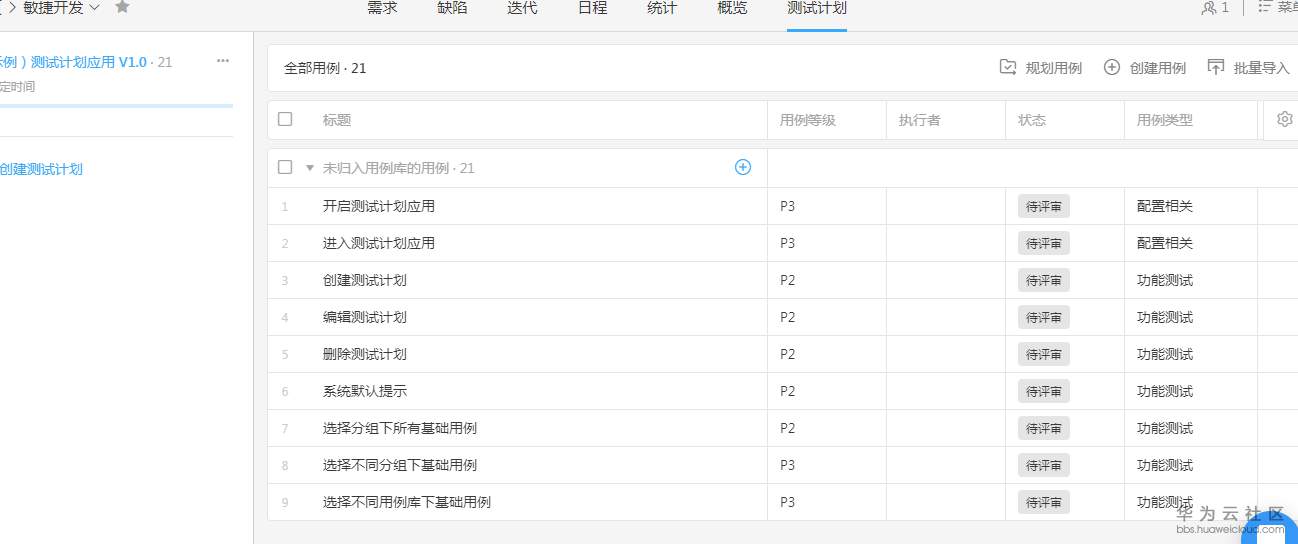Click the 创建用例 plus icon
Screen dimensions: 1298x544
(1112, 67)
